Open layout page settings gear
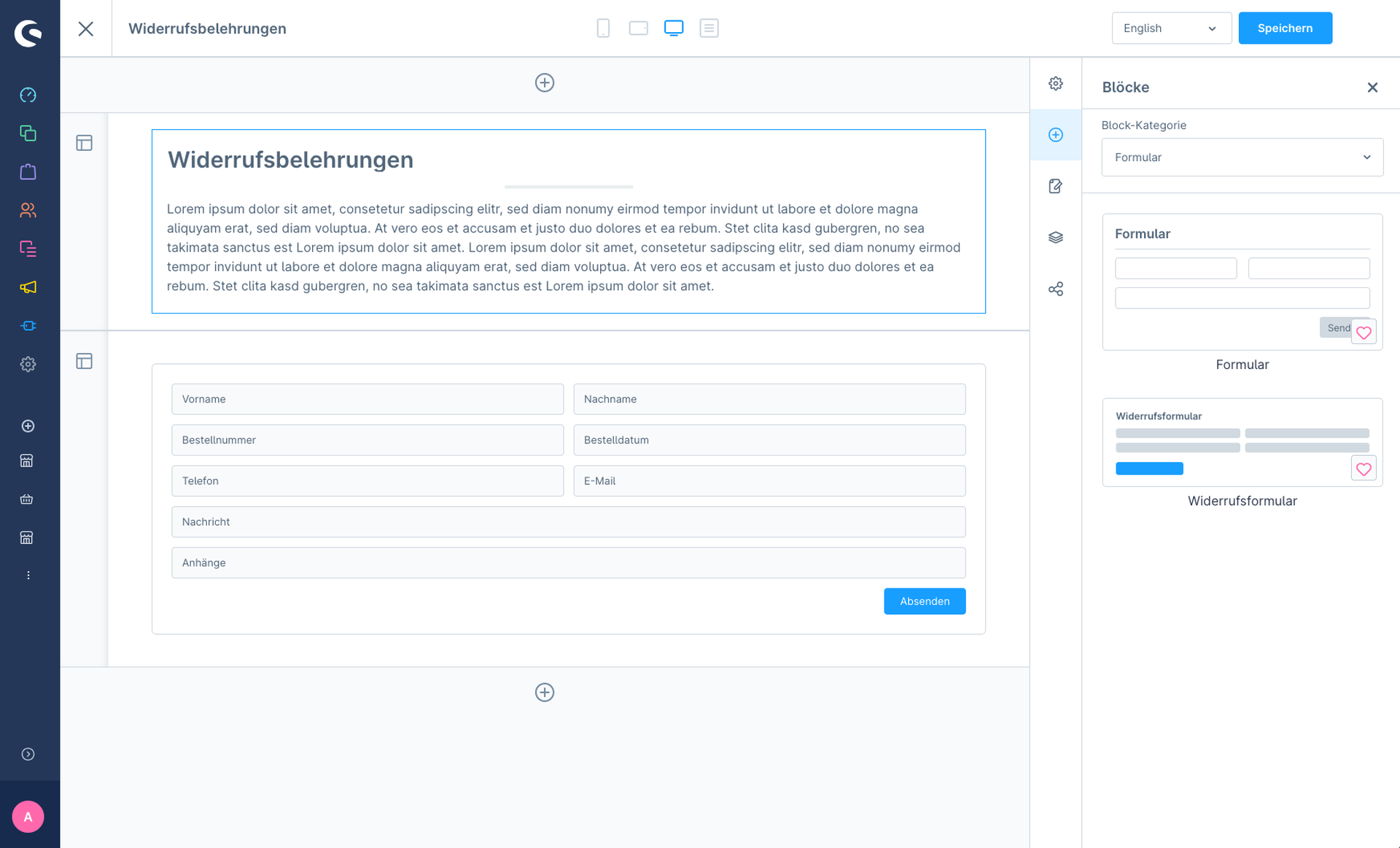Image resolution: width=1400 pixels, height=848 pixels. tap(1055, 84)
